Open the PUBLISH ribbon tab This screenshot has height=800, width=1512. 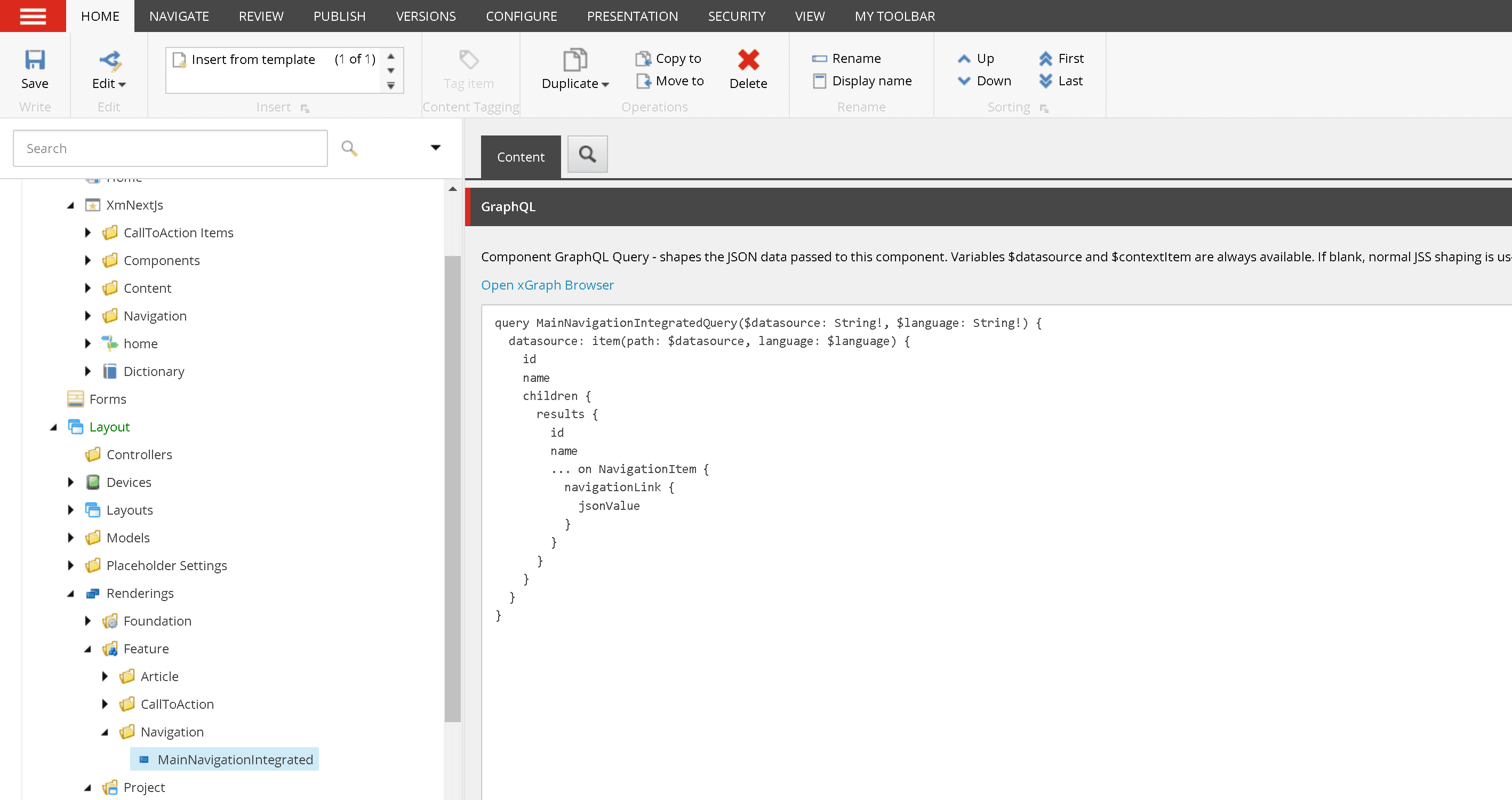tap(339, 16)
